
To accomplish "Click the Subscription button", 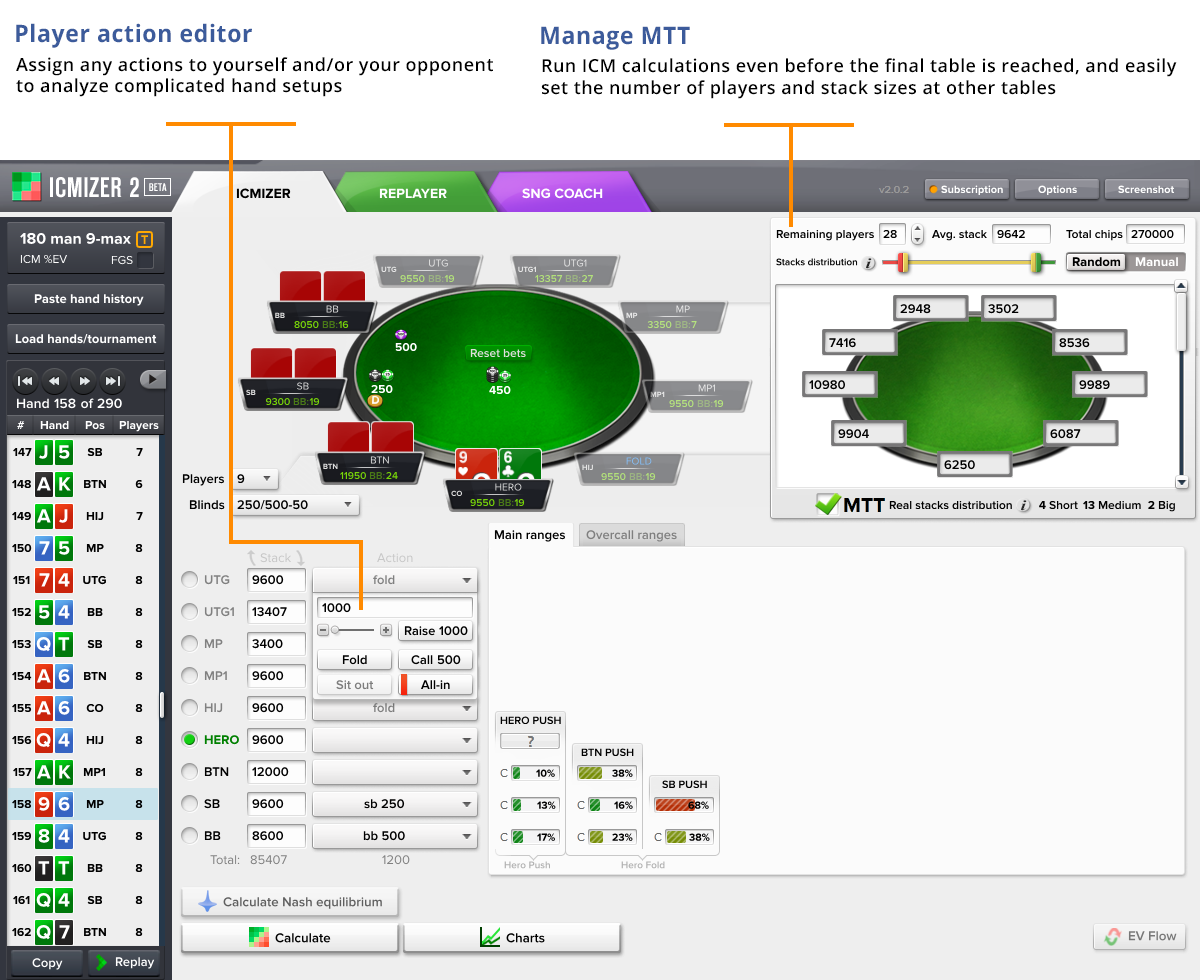I will pos(965,189).
